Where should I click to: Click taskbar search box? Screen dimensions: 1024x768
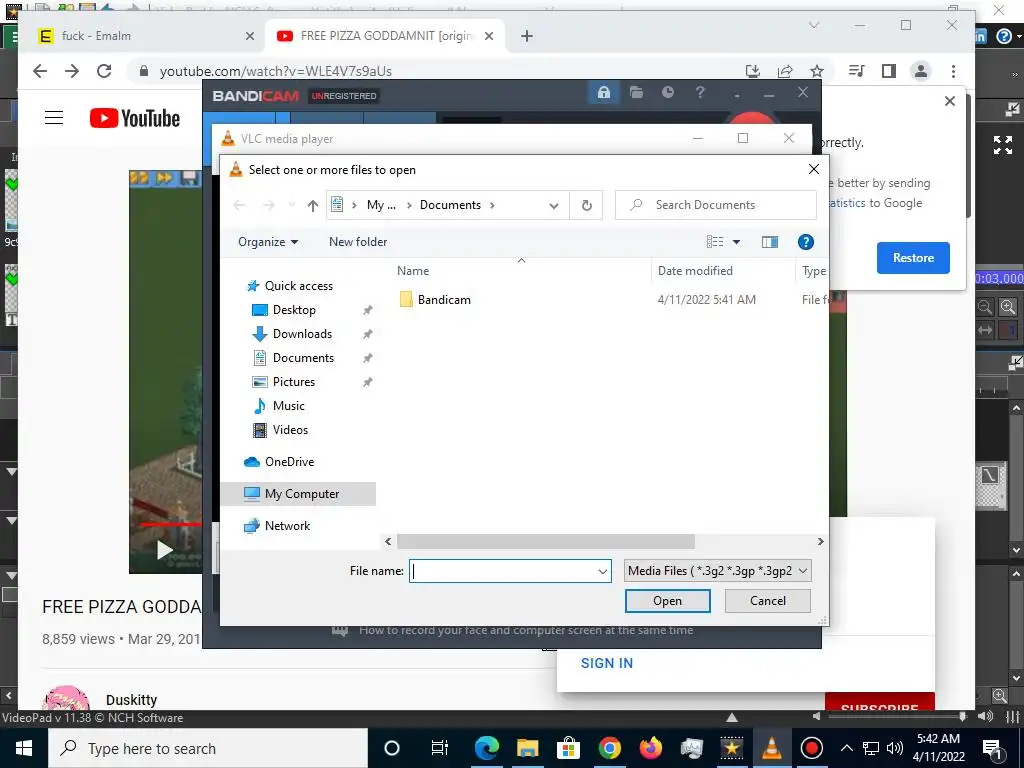(x=208, y=748)
